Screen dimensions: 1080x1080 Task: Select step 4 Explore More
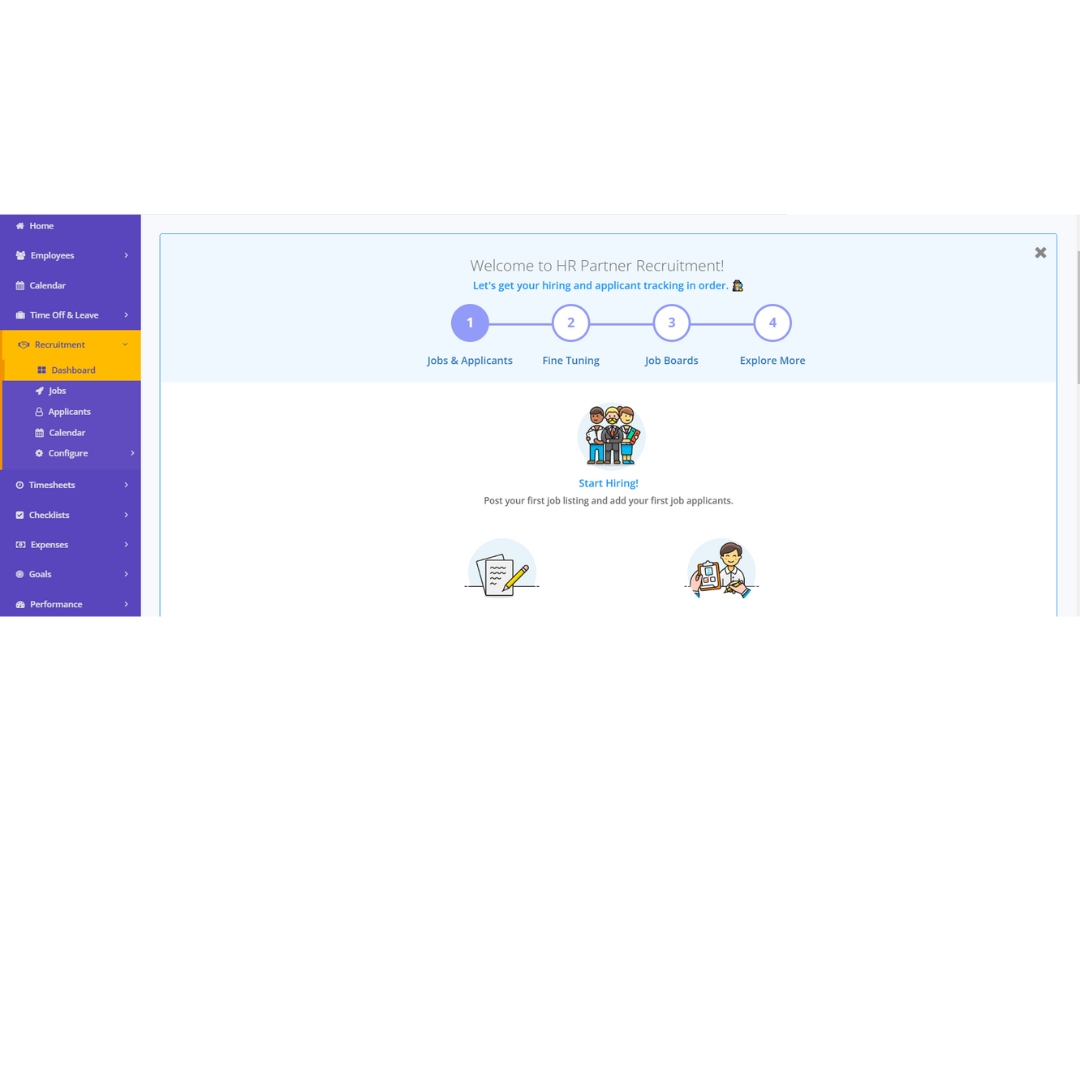772,323
